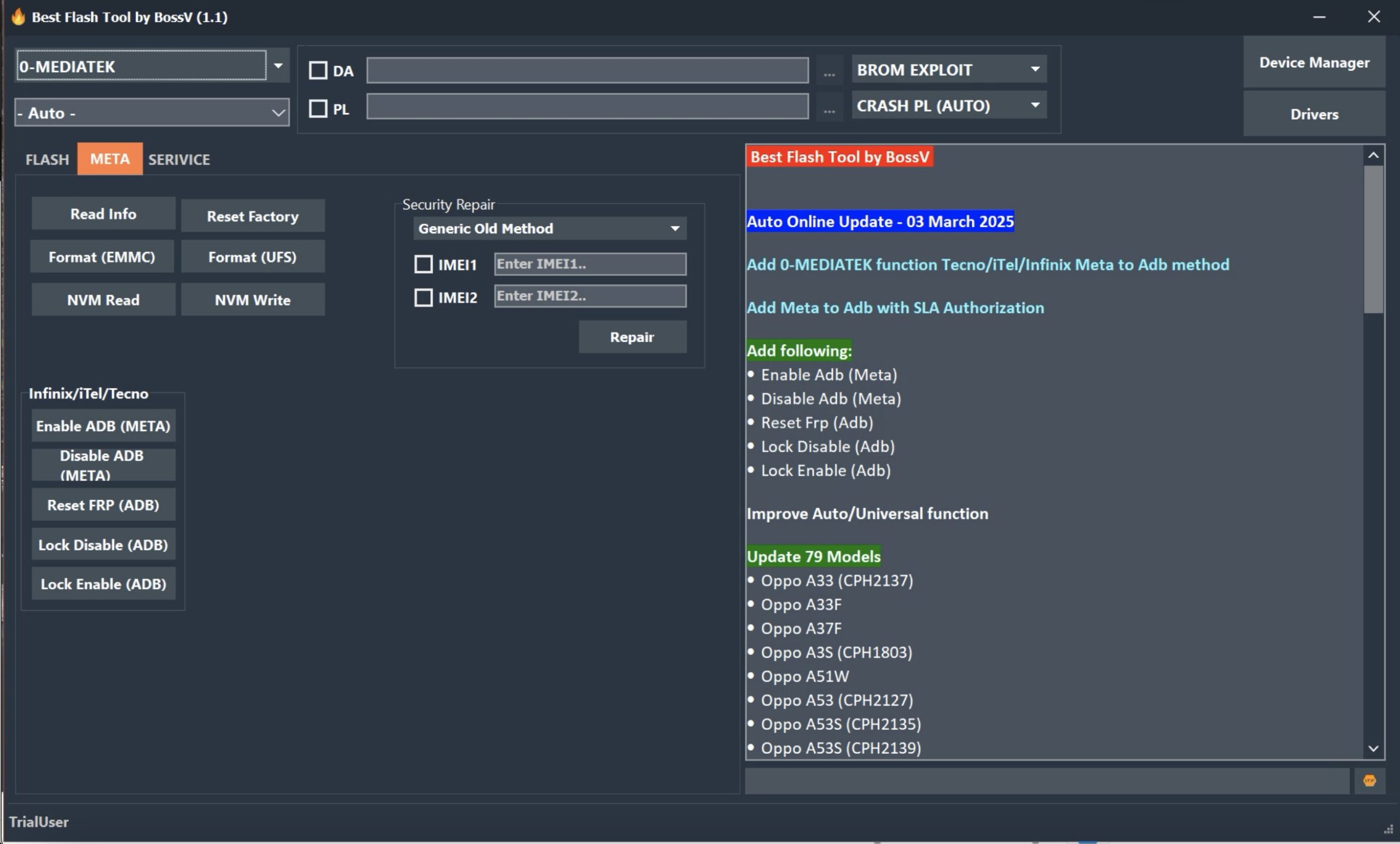The width and height of the screenshot is (1400, 844).
Task: Click the TrialUser status bar label
Action: coord(39,822)
